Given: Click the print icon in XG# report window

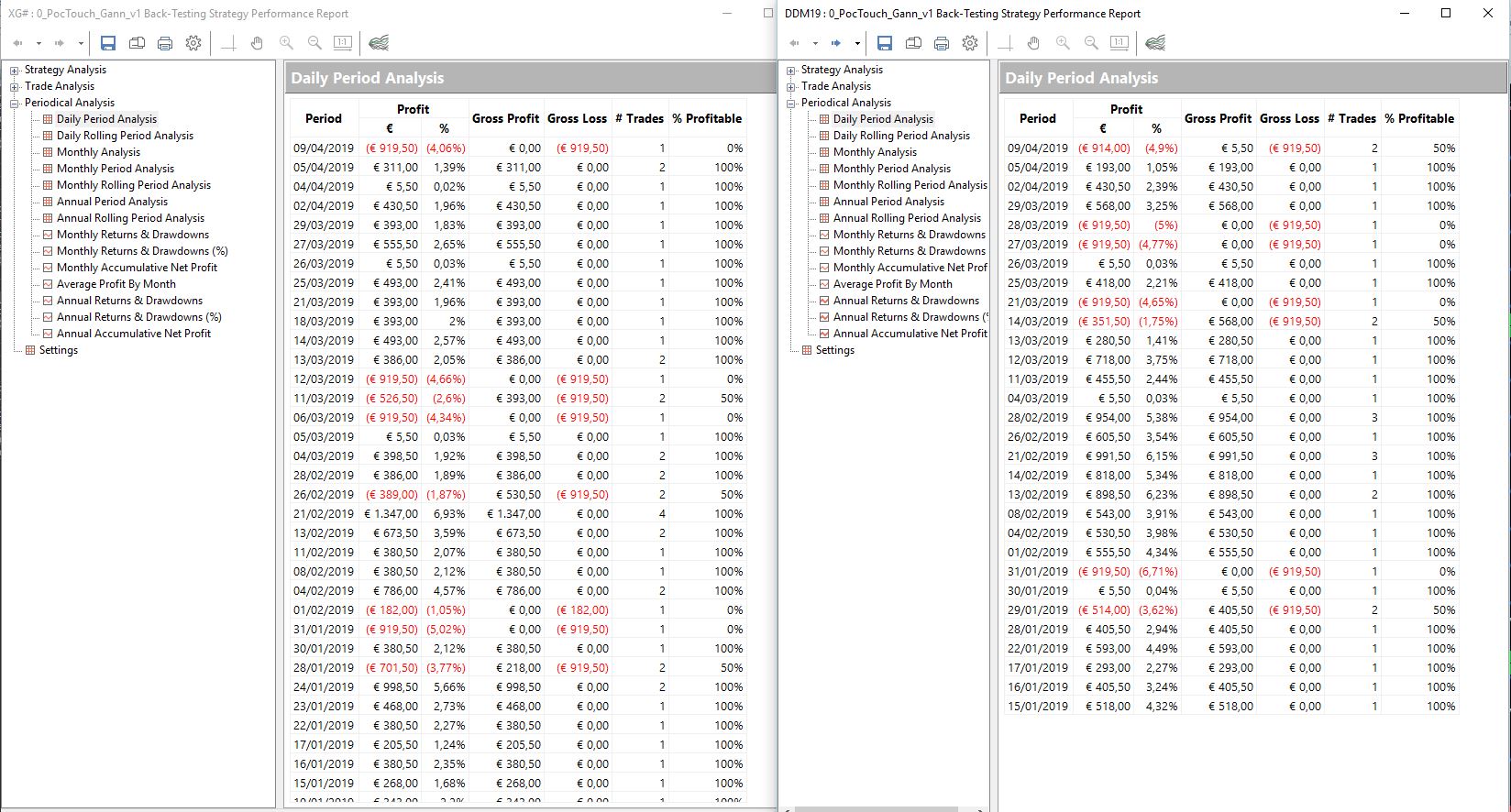Looking at the screenshot, I should click(x=165, y=43).
